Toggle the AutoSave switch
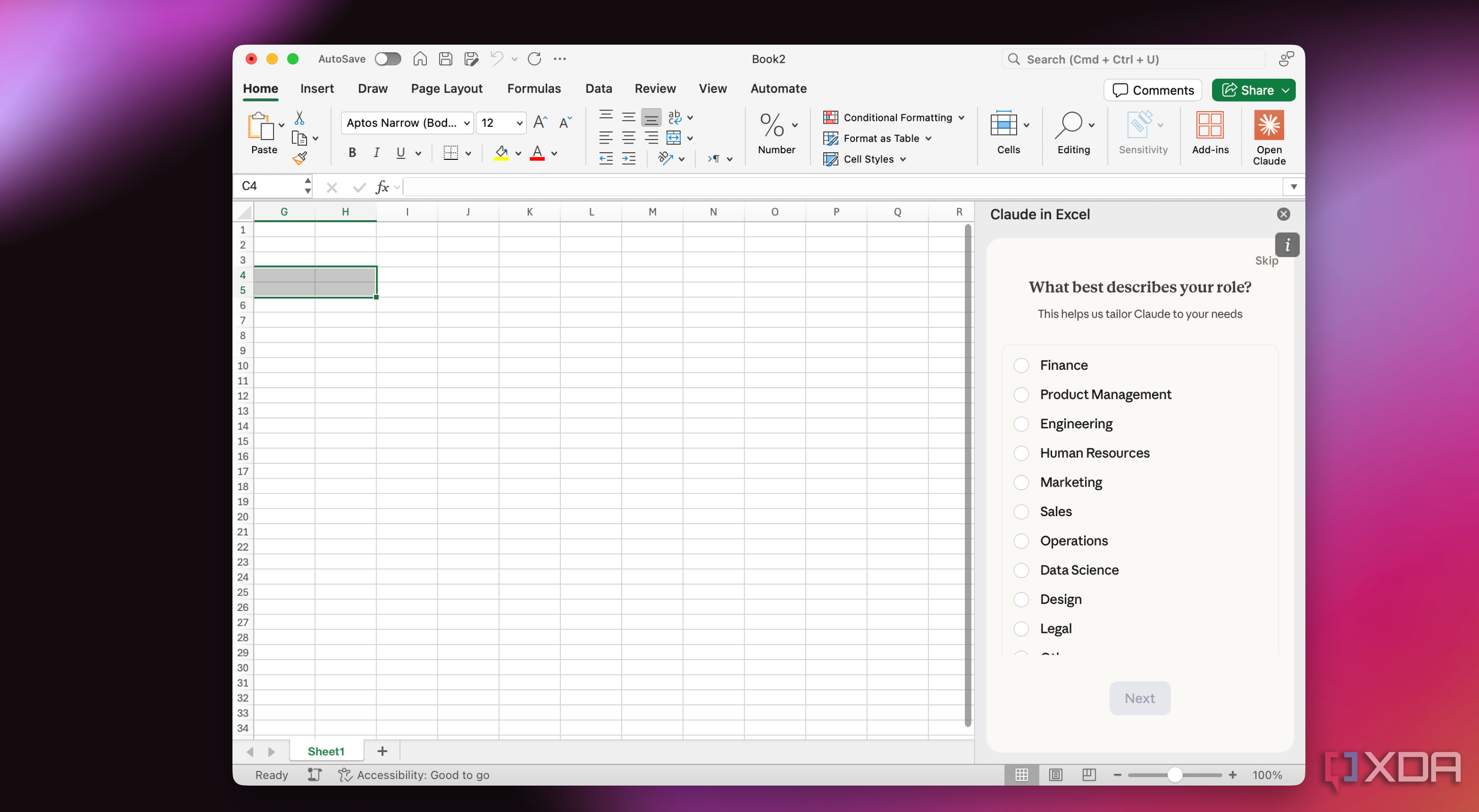Screen dimensions: 1479x812 (x=388, y=58)
